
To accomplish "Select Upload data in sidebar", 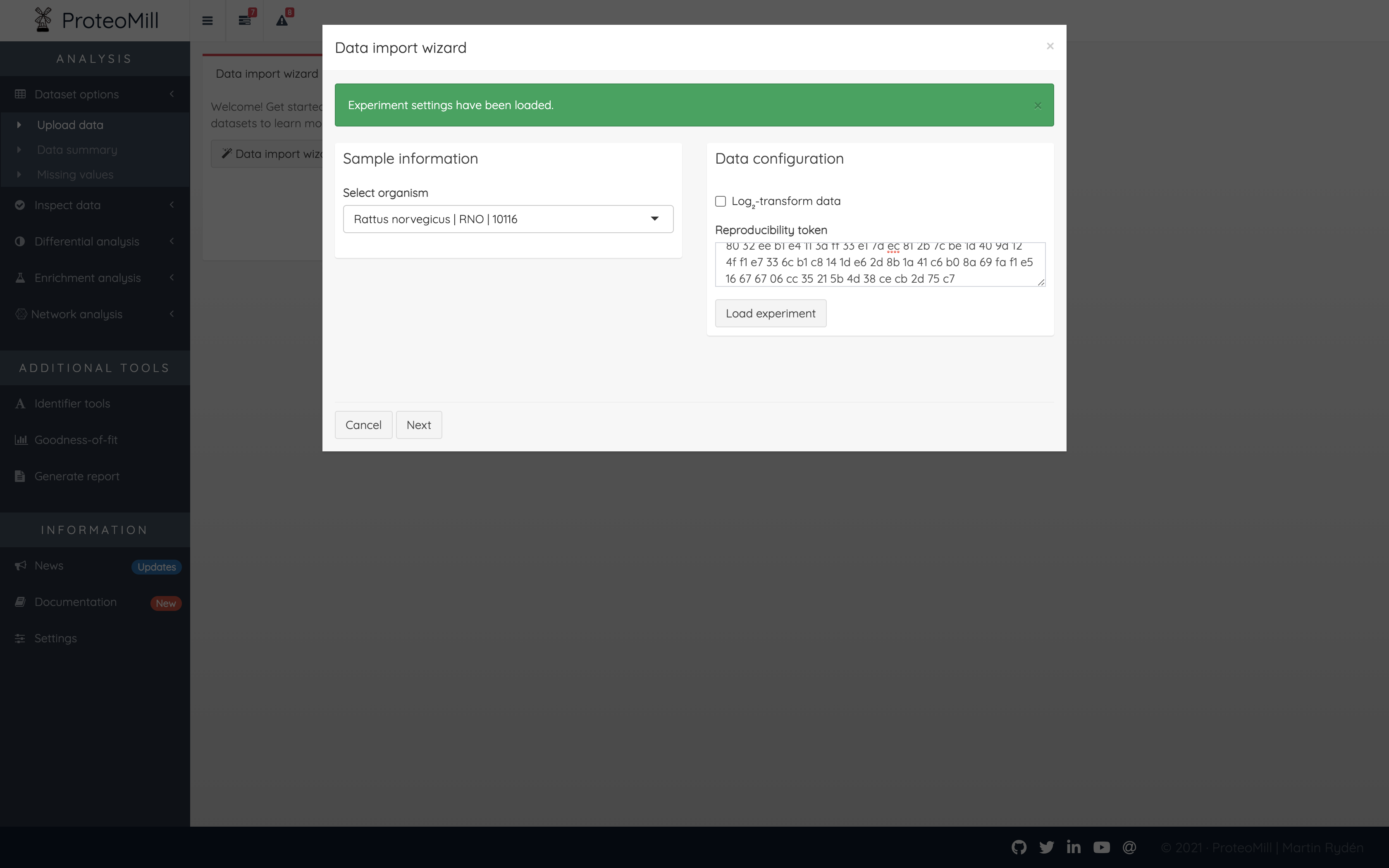I will click(70, 124).
